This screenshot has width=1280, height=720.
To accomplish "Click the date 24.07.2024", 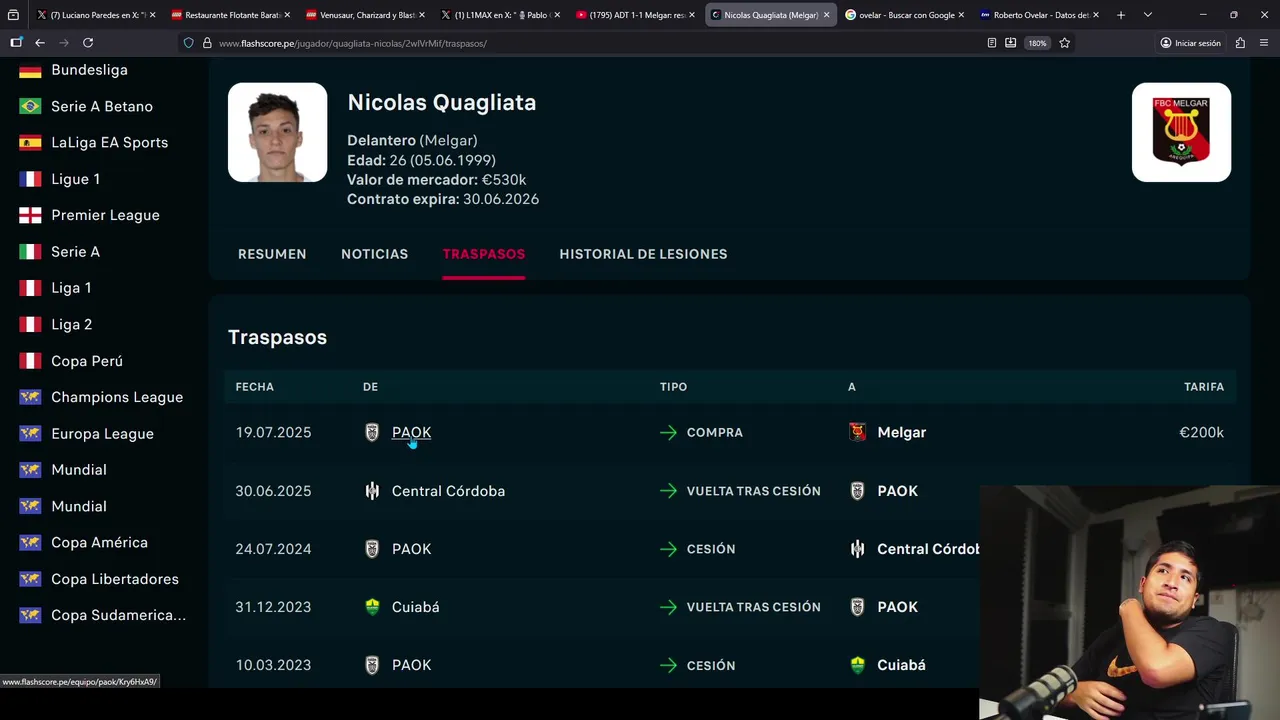I will tap(273, 549).
